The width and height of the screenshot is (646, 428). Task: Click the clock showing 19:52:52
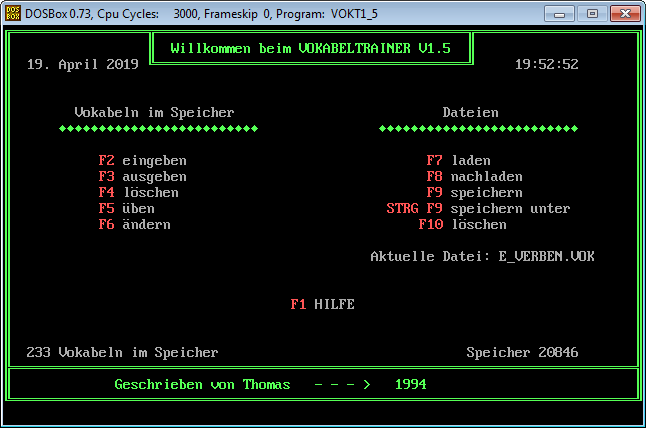(x=546, y=64)
